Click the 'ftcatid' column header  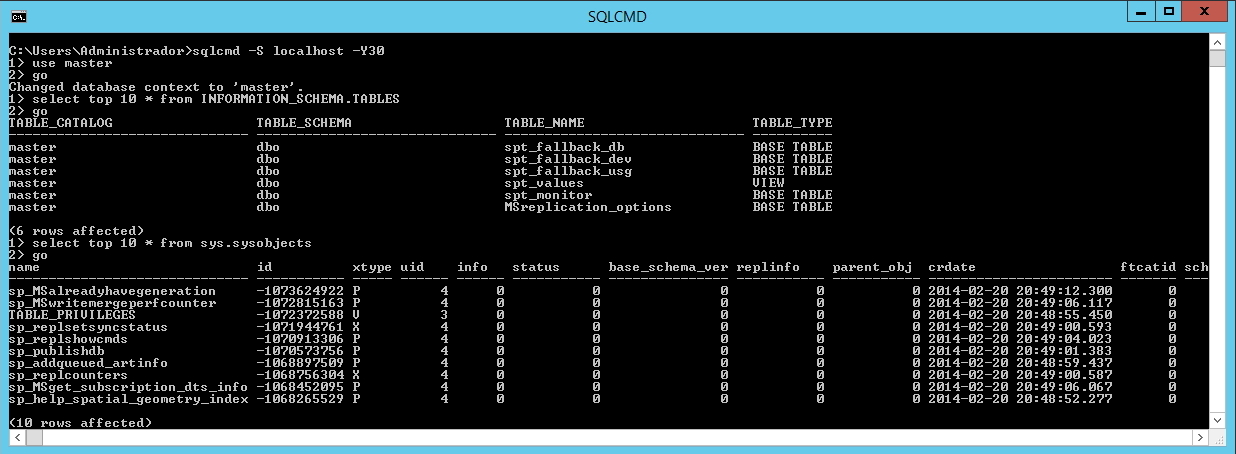pyautogui.click(x=1149, y=267)
